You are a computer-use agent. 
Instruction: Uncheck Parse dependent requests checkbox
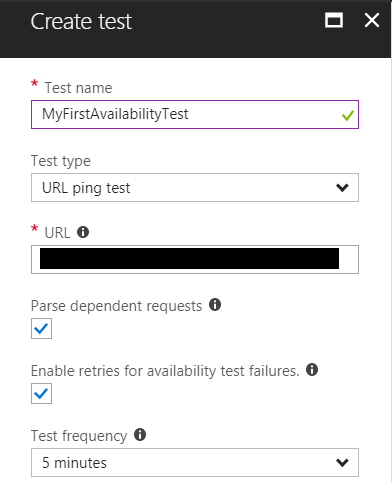[x=41, y=328]
